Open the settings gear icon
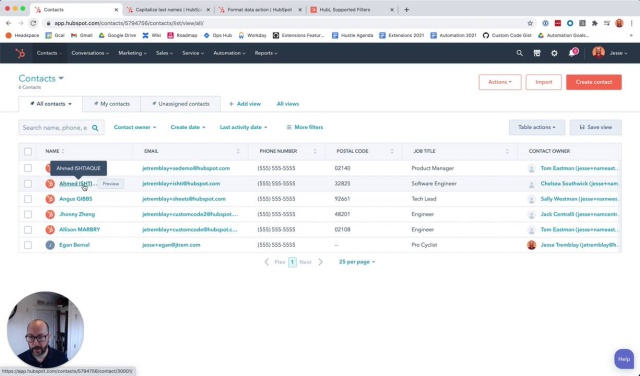This screenshot has width=640, height=376. [x=554, y=53]
